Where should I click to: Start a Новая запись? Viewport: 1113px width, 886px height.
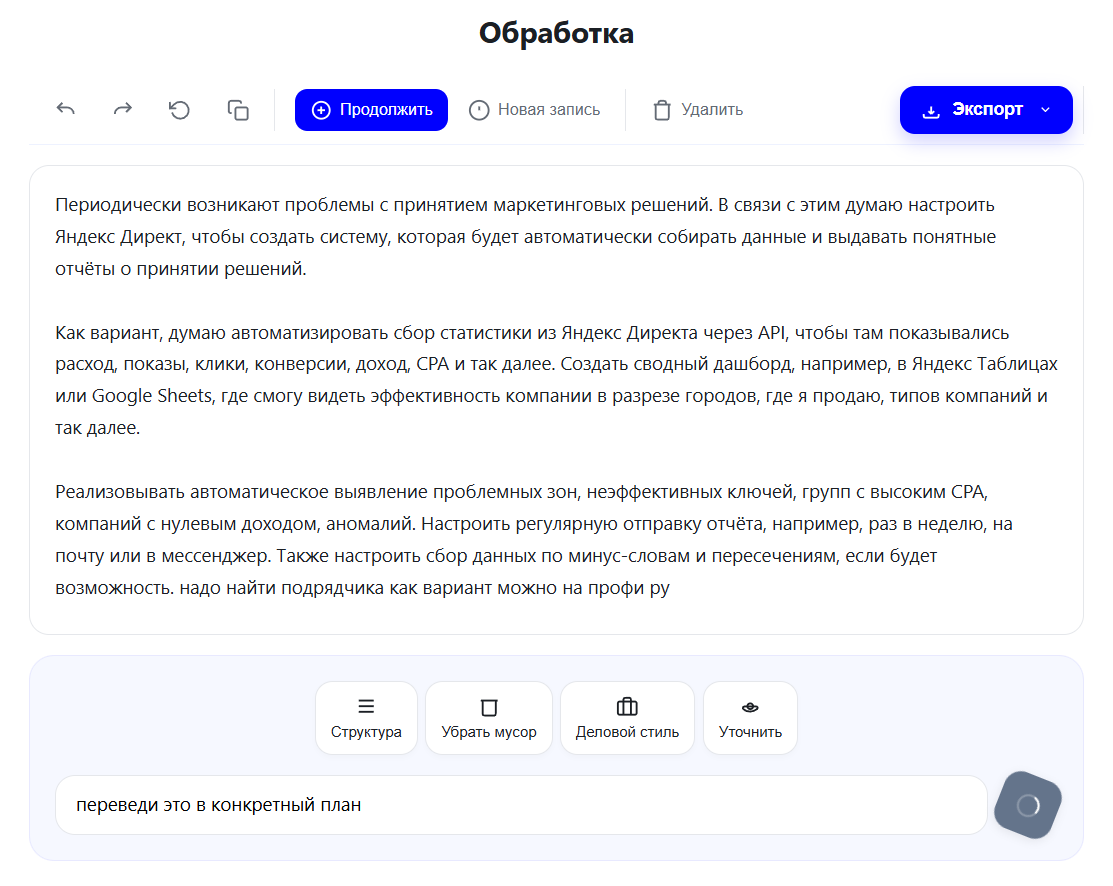coord(534,110)
